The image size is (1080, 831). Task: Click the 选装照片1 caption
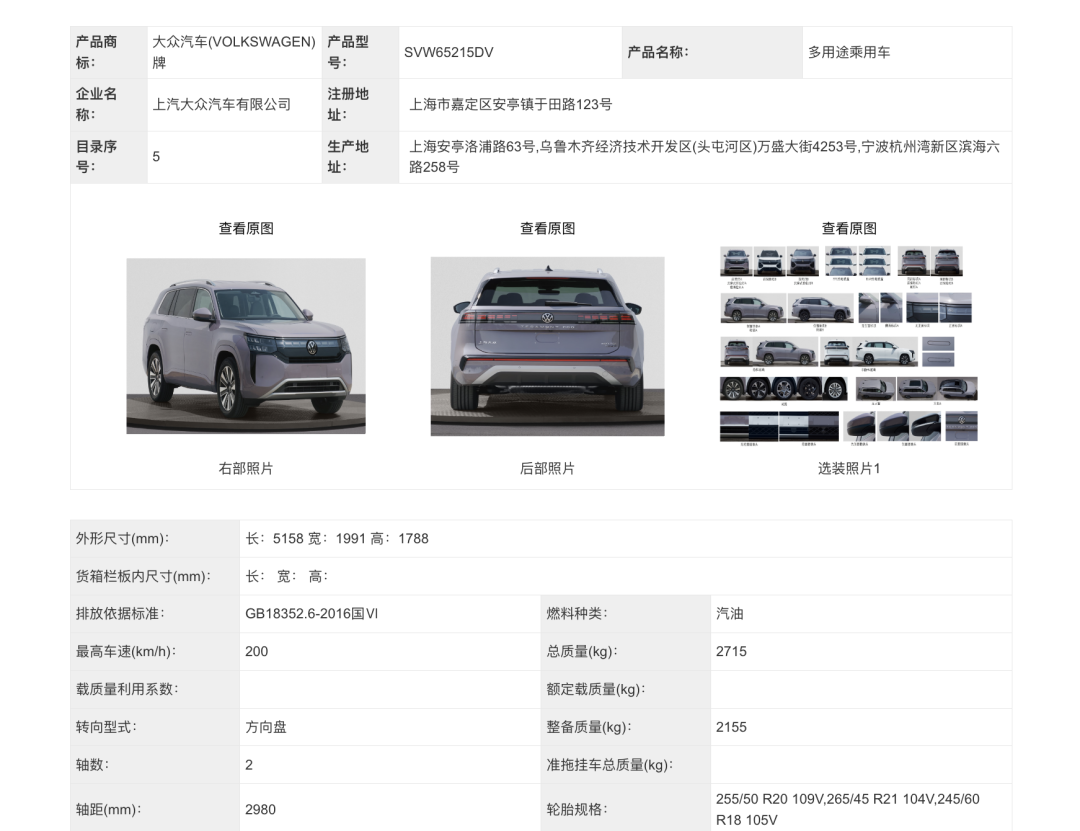point(849,469)
